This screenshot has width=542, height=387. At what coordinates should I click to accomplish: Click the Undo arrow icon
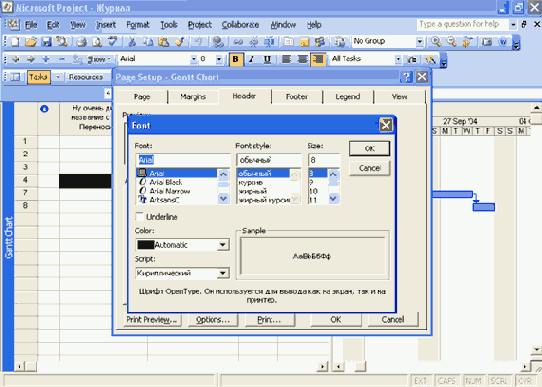198,42
